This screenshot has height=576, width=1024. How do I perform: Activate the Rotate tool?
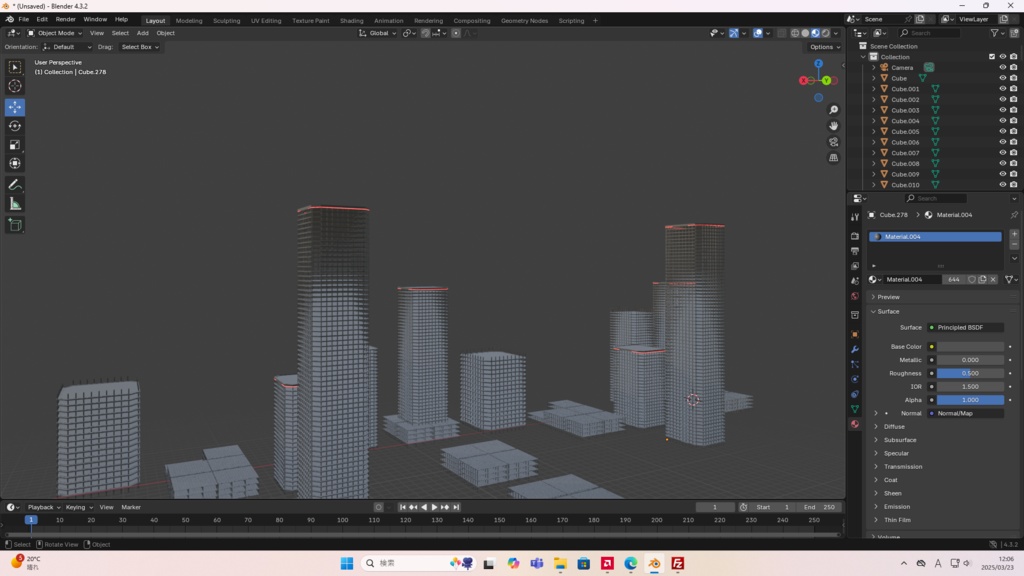point(15,126)
